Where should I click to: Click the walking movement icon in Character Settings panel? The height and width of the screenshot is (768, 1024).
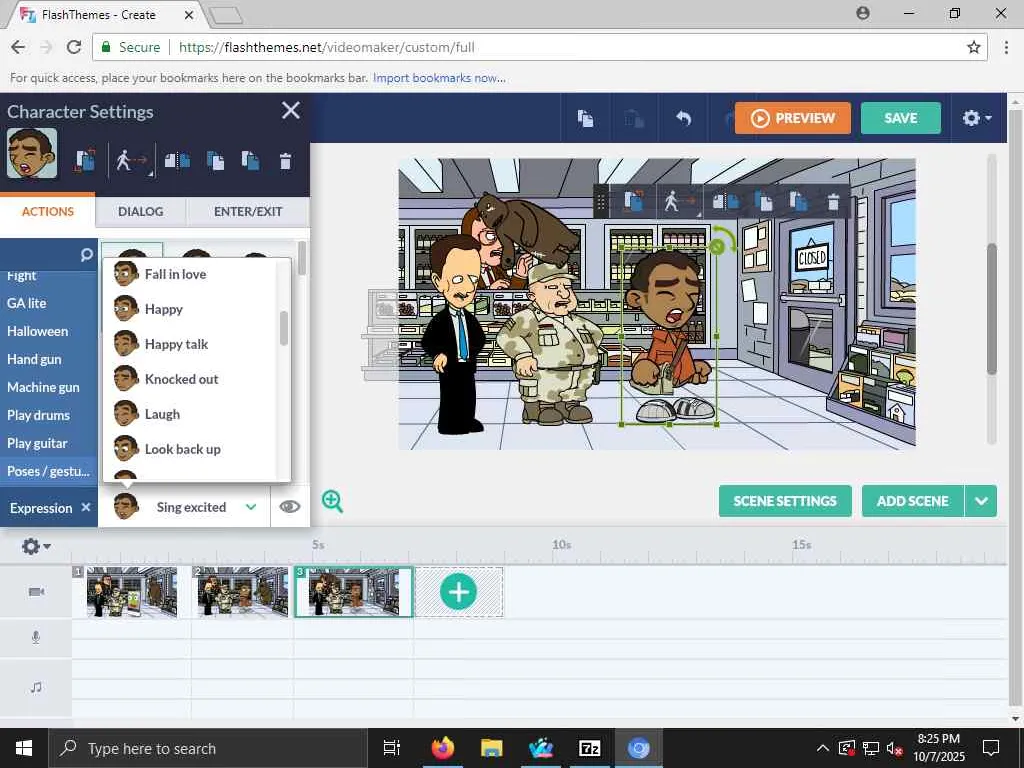[x=131, y=161]
